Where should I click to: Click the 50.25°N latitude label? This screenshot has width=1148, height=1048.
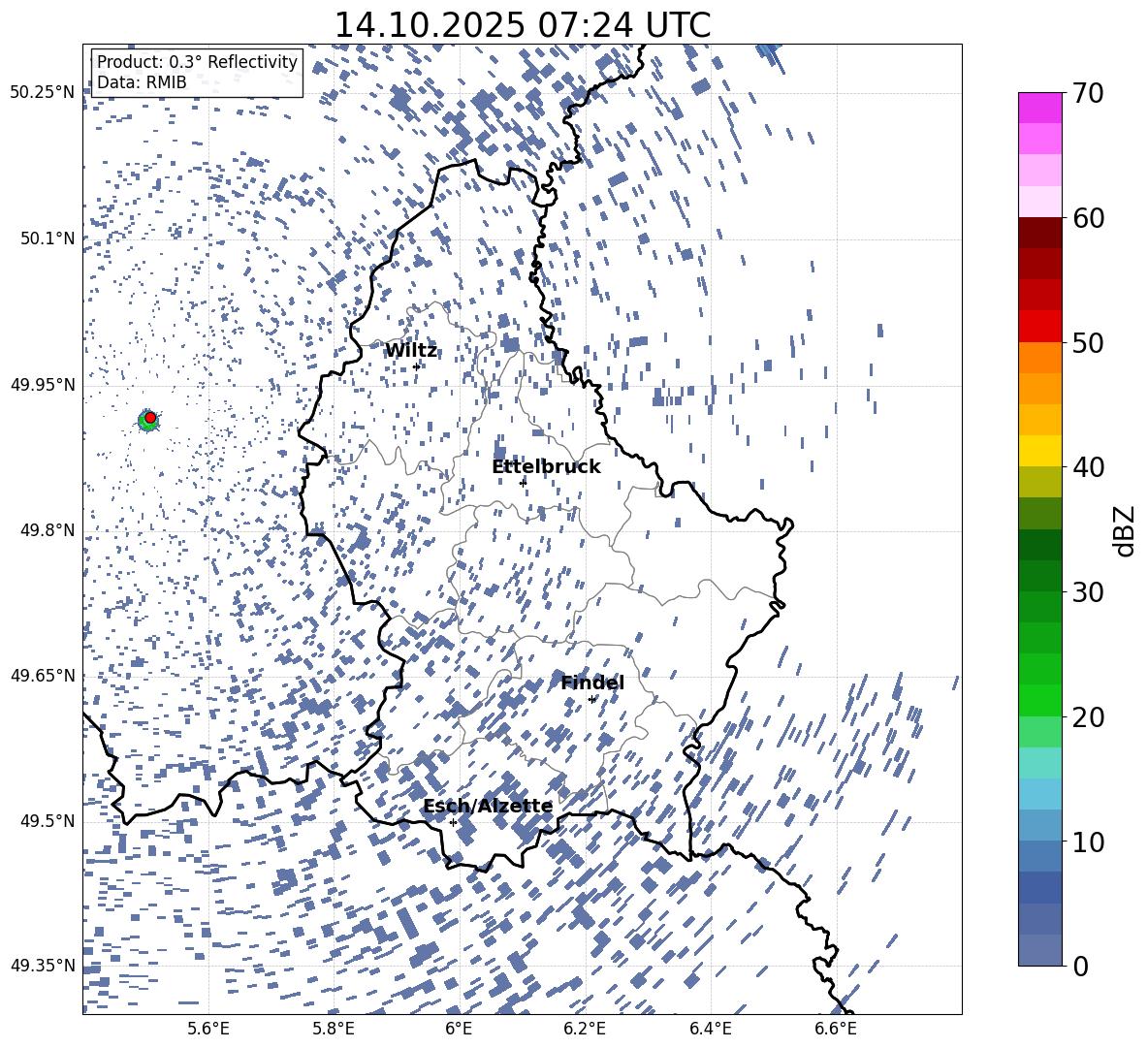(43, 92)
